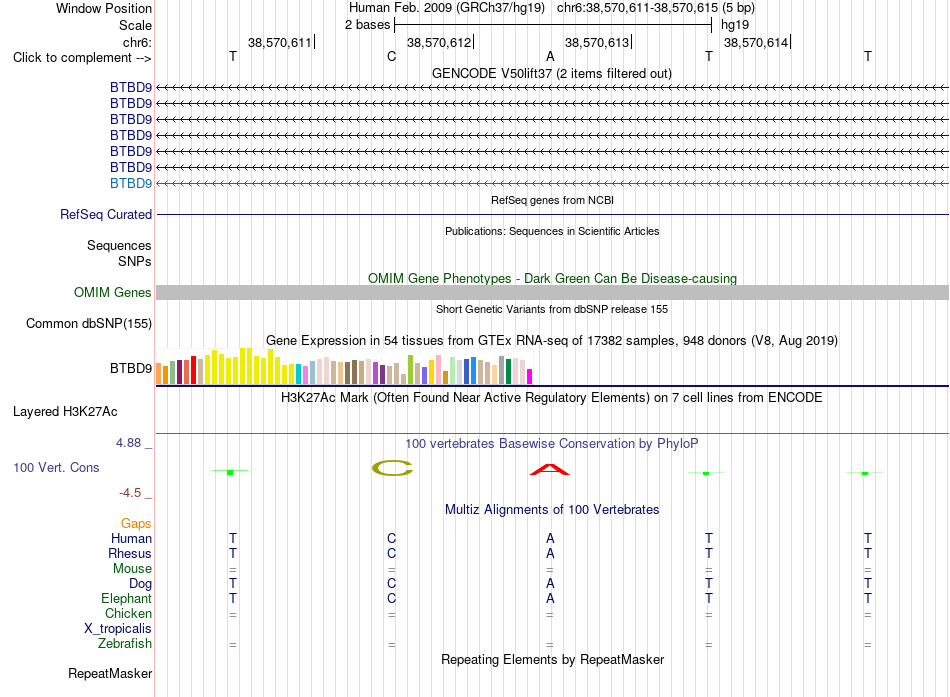Click position label 38,570,611
Screen dimensions: 950x697
coord(279,42)
